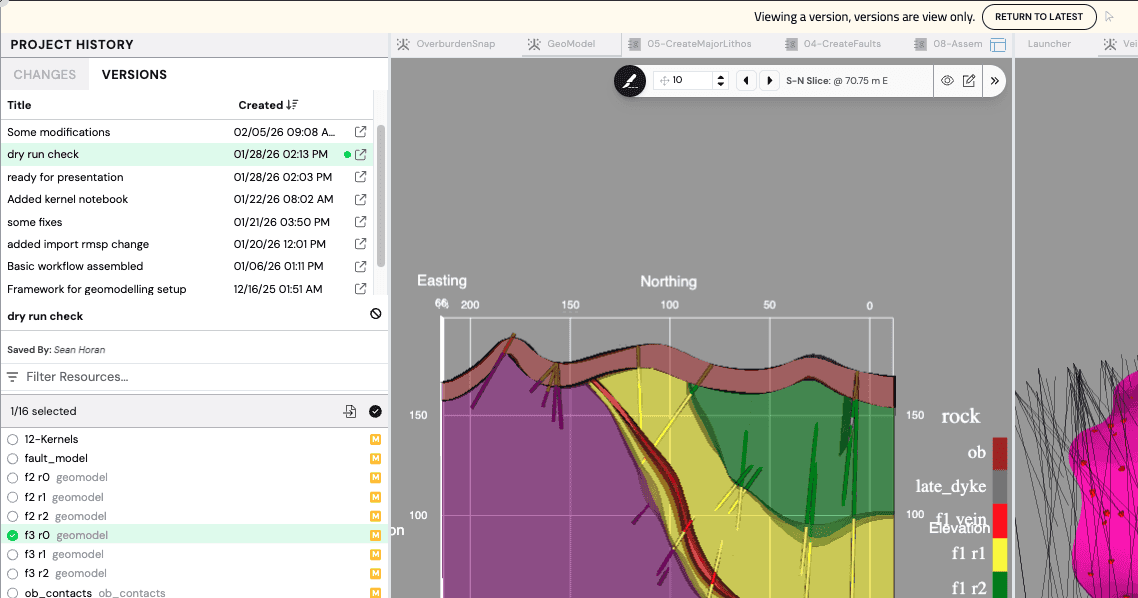Screen dimensions: 1138x598
Task: Open the 'Basic workflow assembled' version link icon
Action: (x=360, y=266)
